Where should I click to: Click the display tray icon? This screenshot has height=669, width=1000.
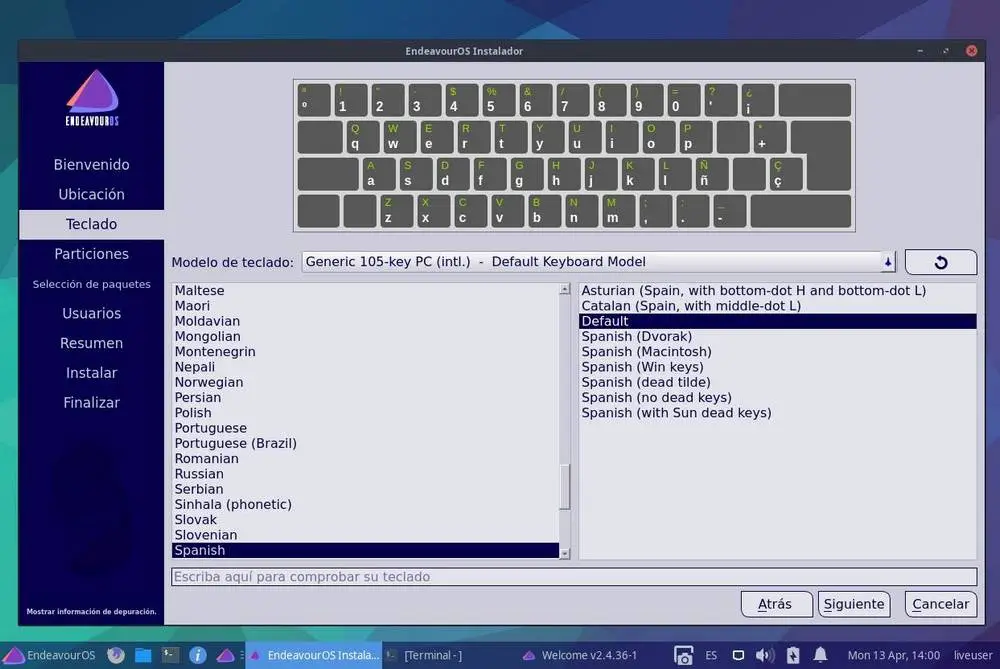738,656
